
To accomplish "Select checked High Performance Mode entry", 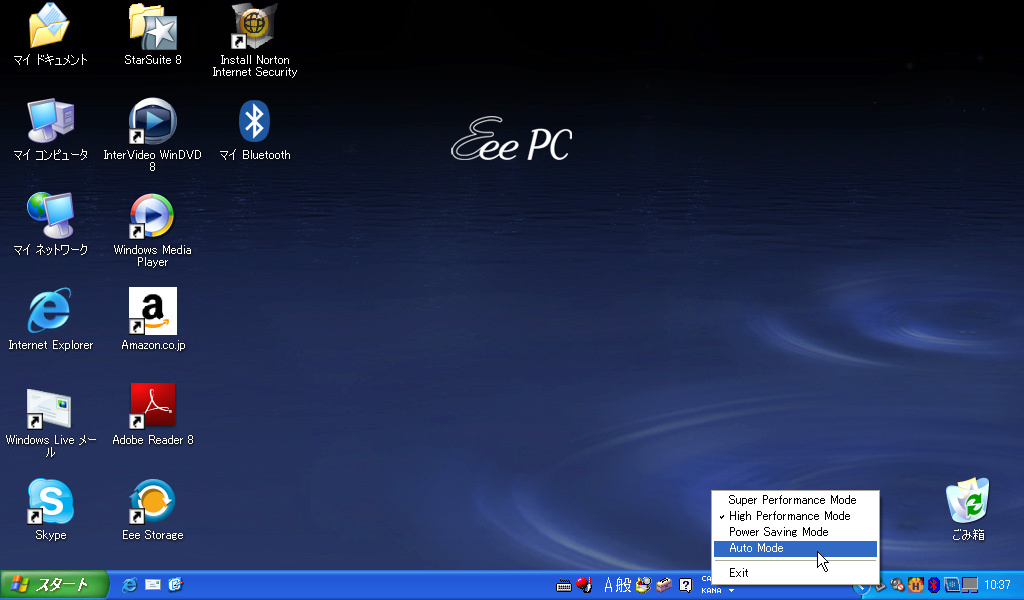I will pos(795,516).
